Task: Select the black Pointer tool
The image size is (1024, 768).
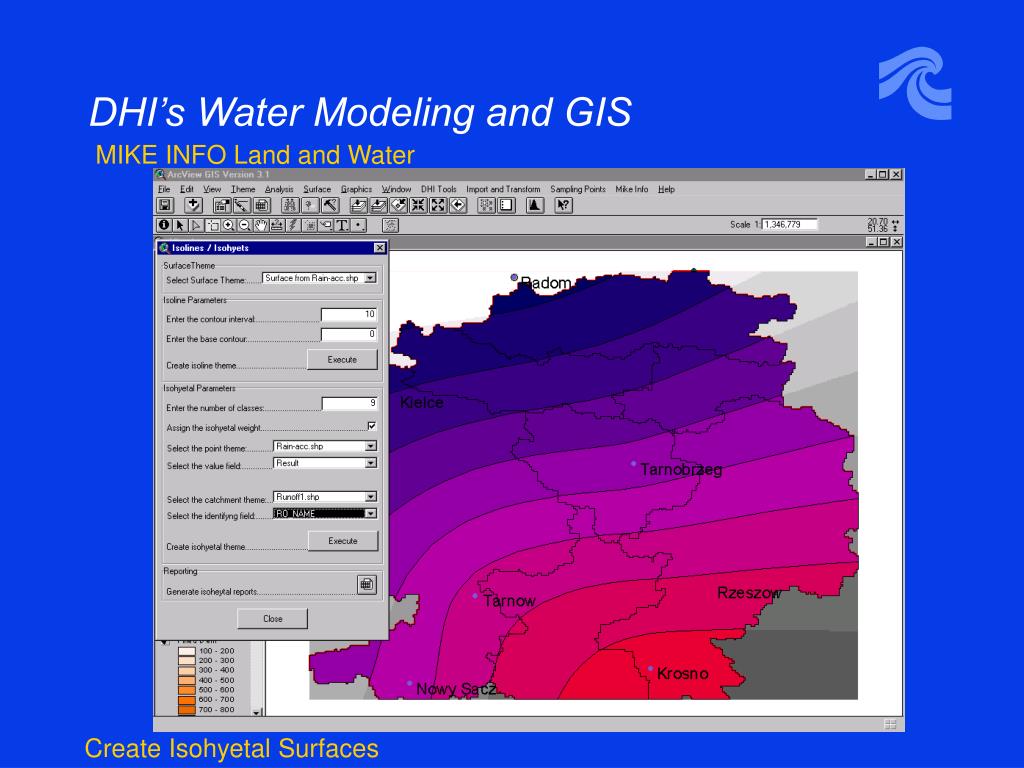Action: [180, 225]
